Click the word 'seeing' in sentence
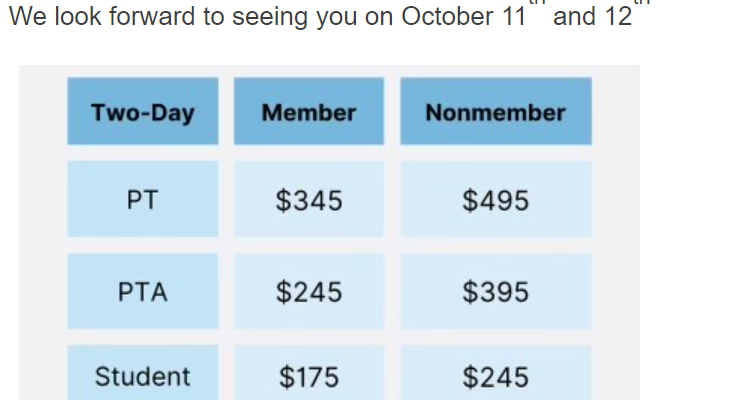The image size is (733, 400). click(270, 18)
